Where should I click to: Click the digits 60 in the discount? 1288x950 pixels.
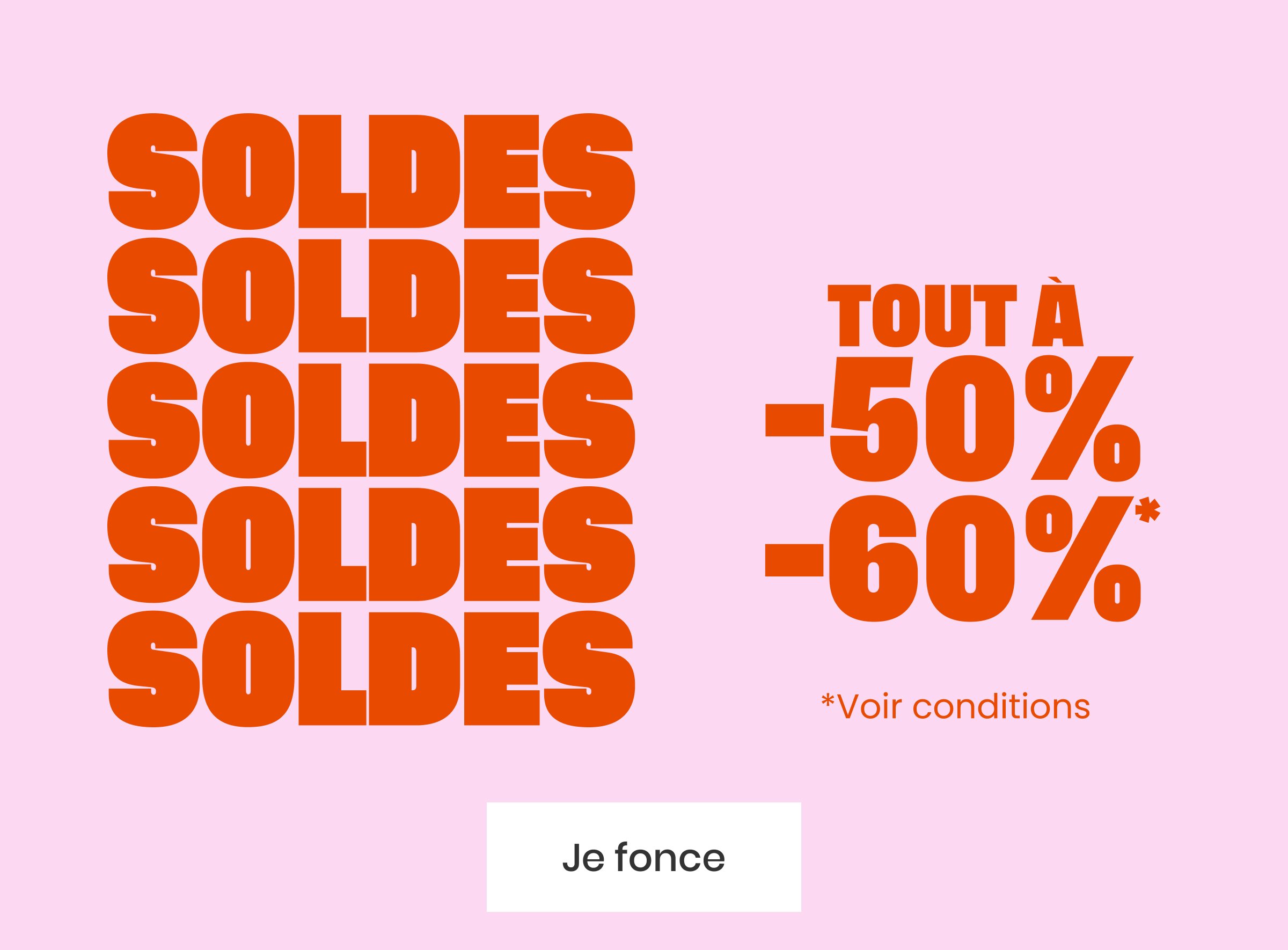922,558
